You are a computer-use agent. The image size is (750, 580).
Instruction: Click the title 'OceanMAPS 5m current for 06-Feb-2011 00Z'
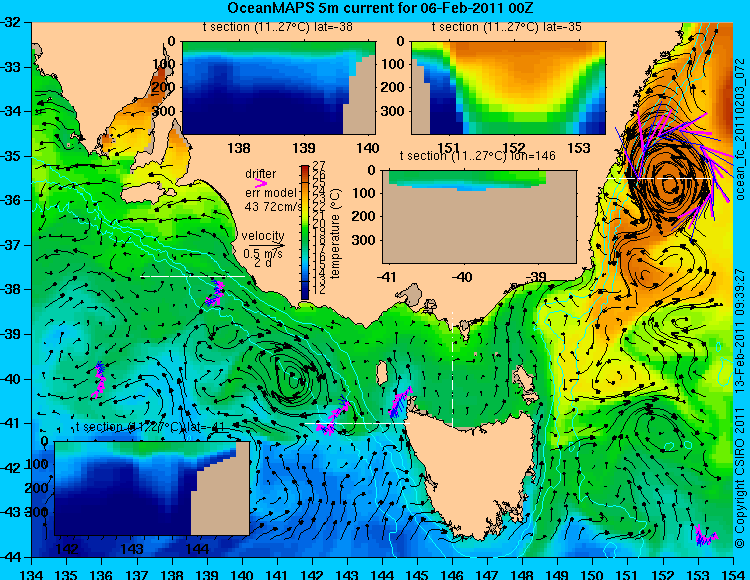point(380,8)
